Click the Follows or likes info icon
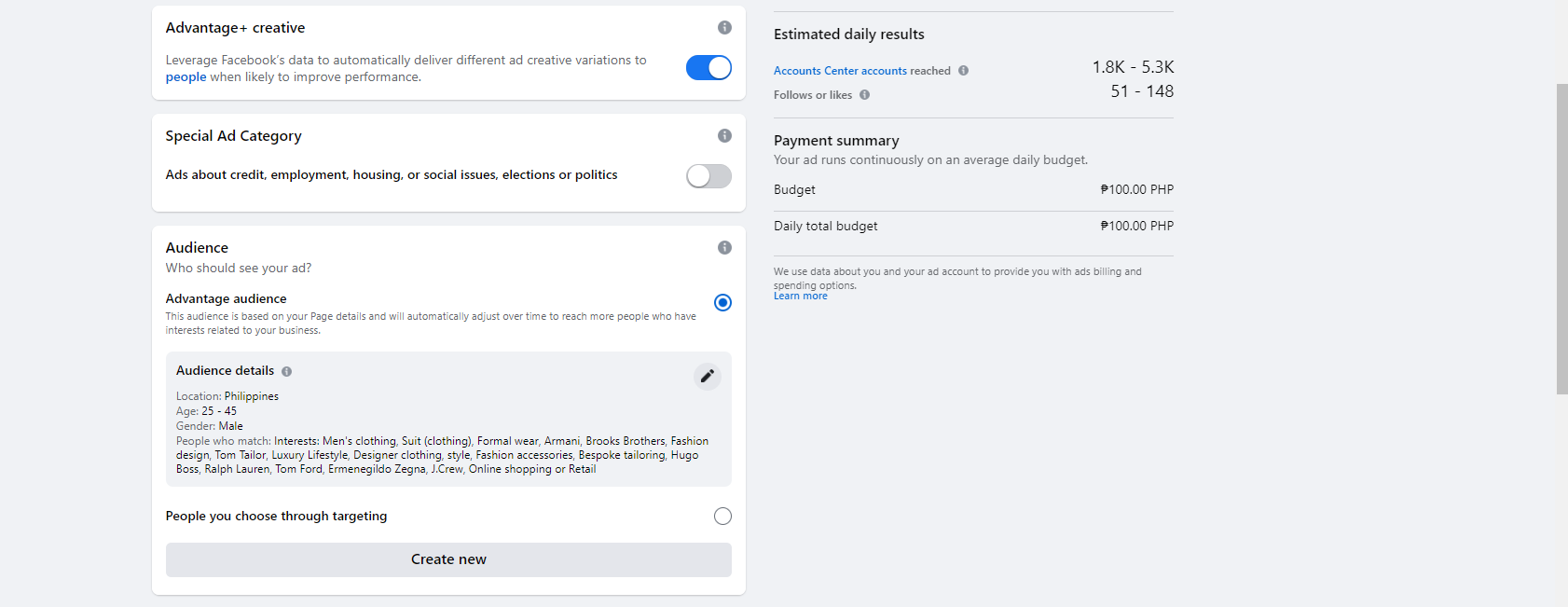This screenshot has height=607, width=1568. click(x=864, y=95)
